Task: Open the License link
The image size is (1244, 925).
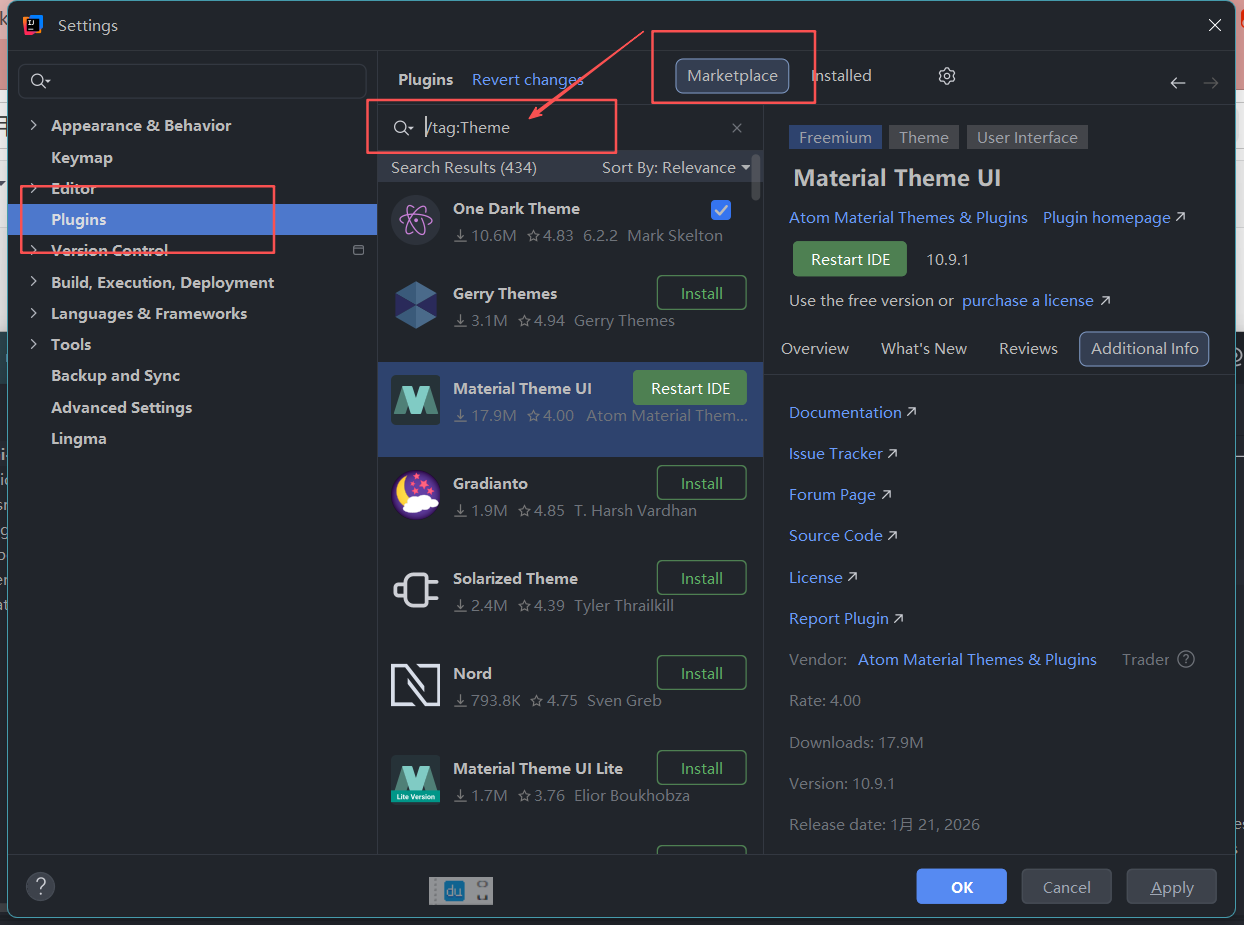Action: (823, 577)
